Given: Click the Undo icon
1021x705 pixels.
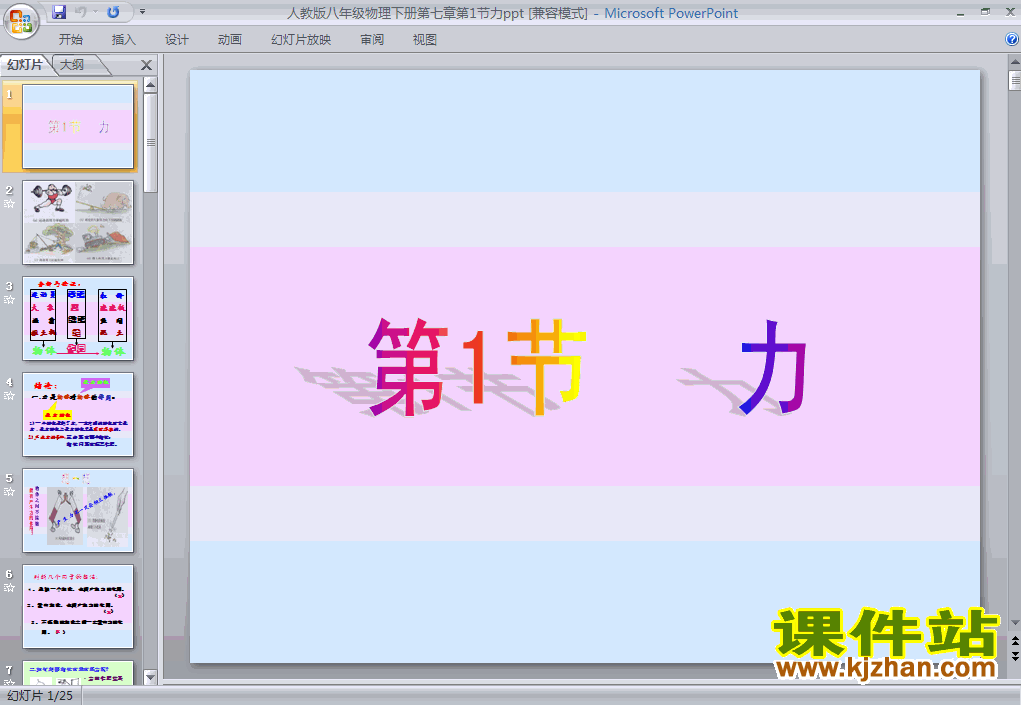Looking at the screenshot, I should (81, 12).
